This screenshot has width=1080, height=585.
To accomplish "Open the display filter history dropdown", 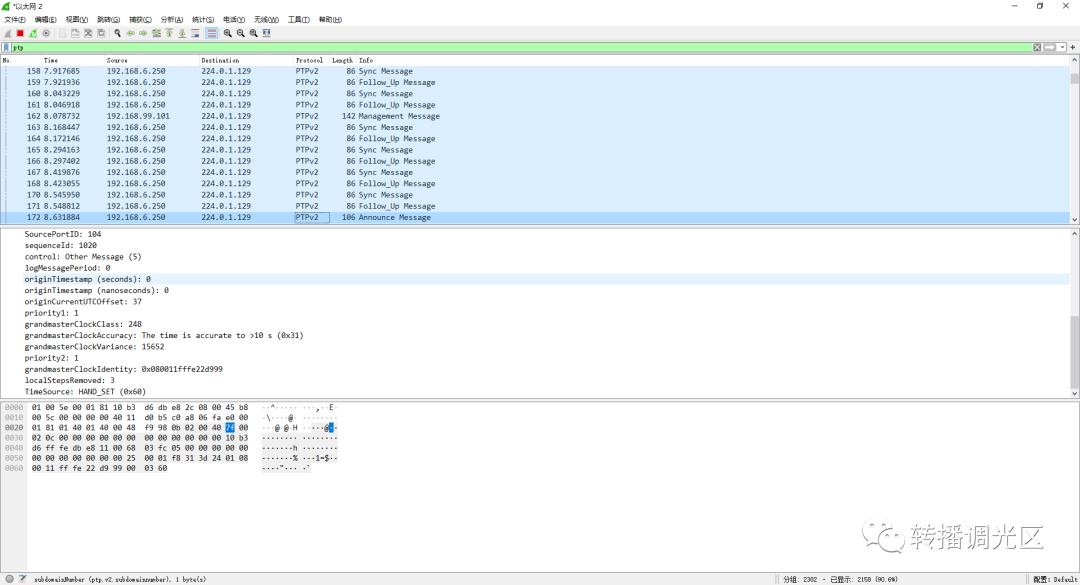I will [1062, 47].
